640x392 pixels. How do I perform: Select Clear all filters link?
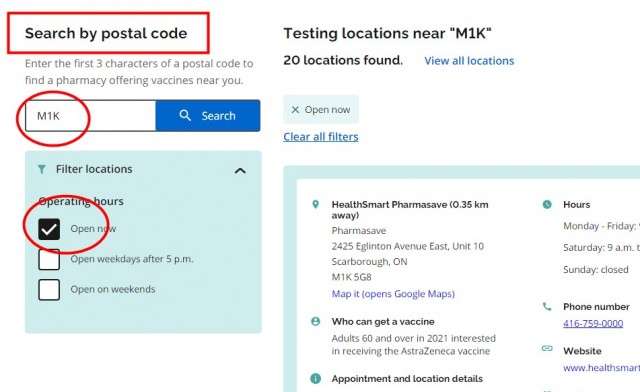(321, 137)
